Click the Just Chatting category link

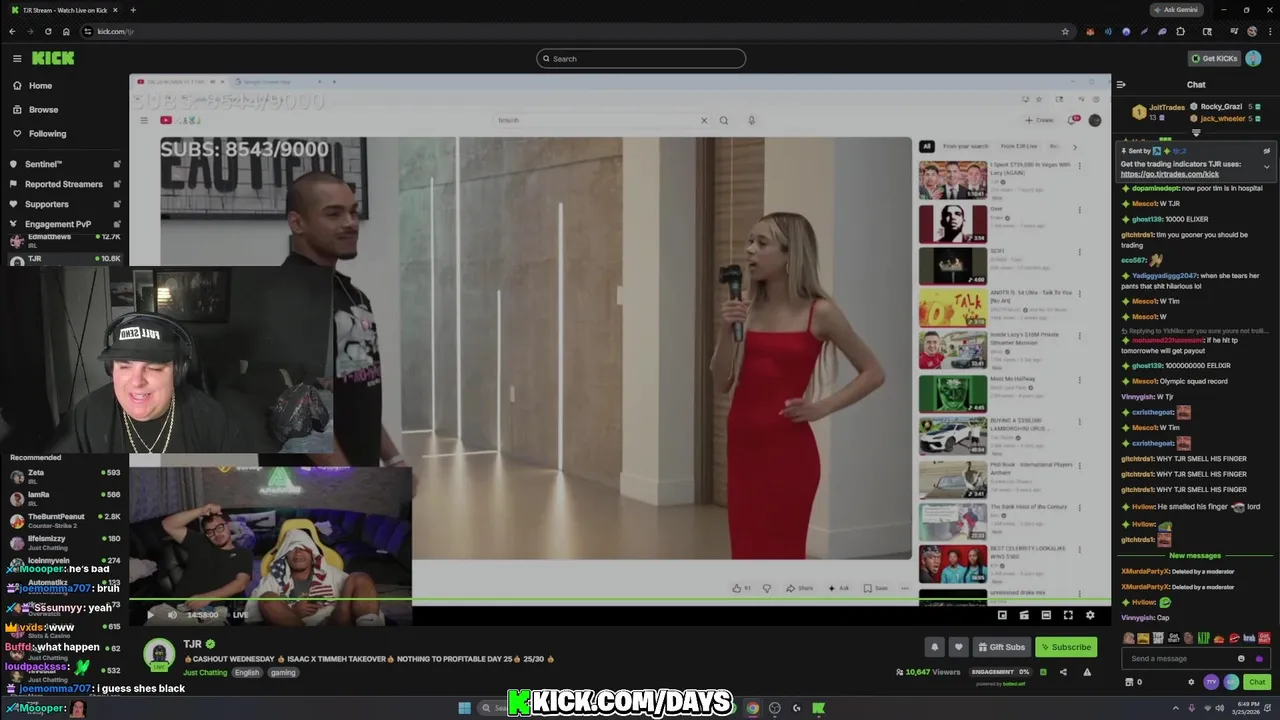click(205, 672)
